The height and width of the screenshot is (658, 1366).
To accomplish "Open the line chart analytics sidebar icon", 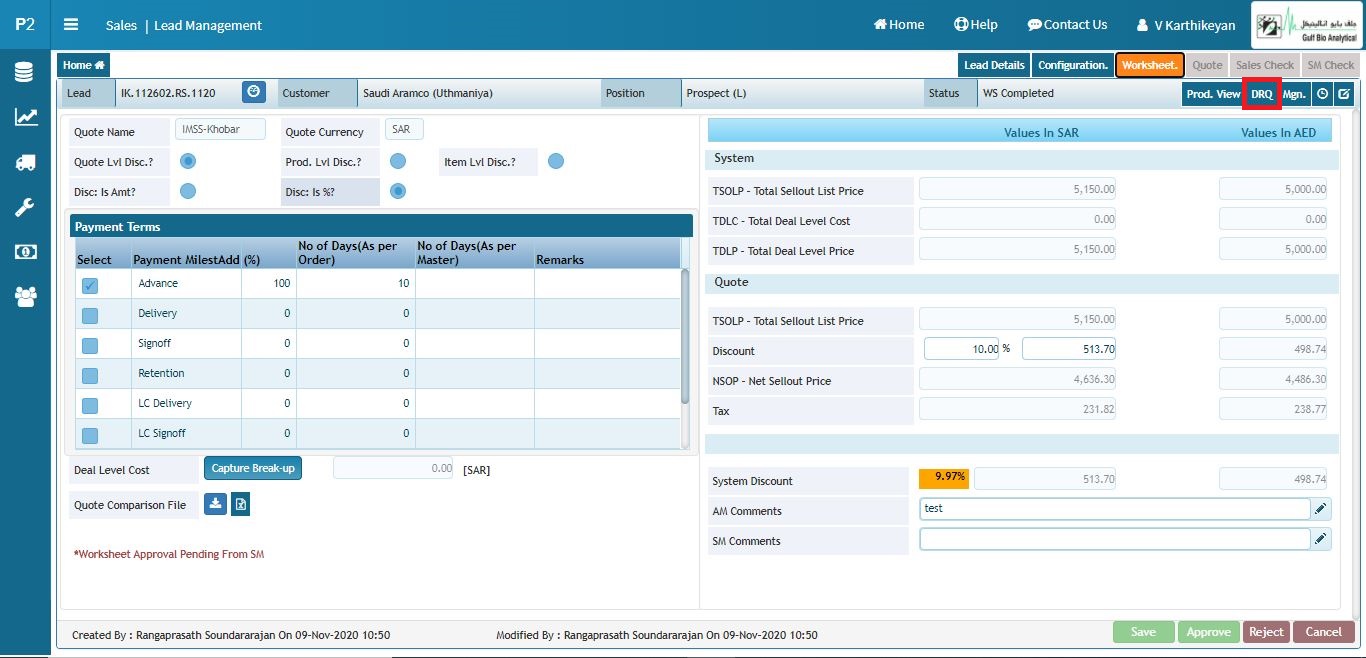I will point(25,117).
